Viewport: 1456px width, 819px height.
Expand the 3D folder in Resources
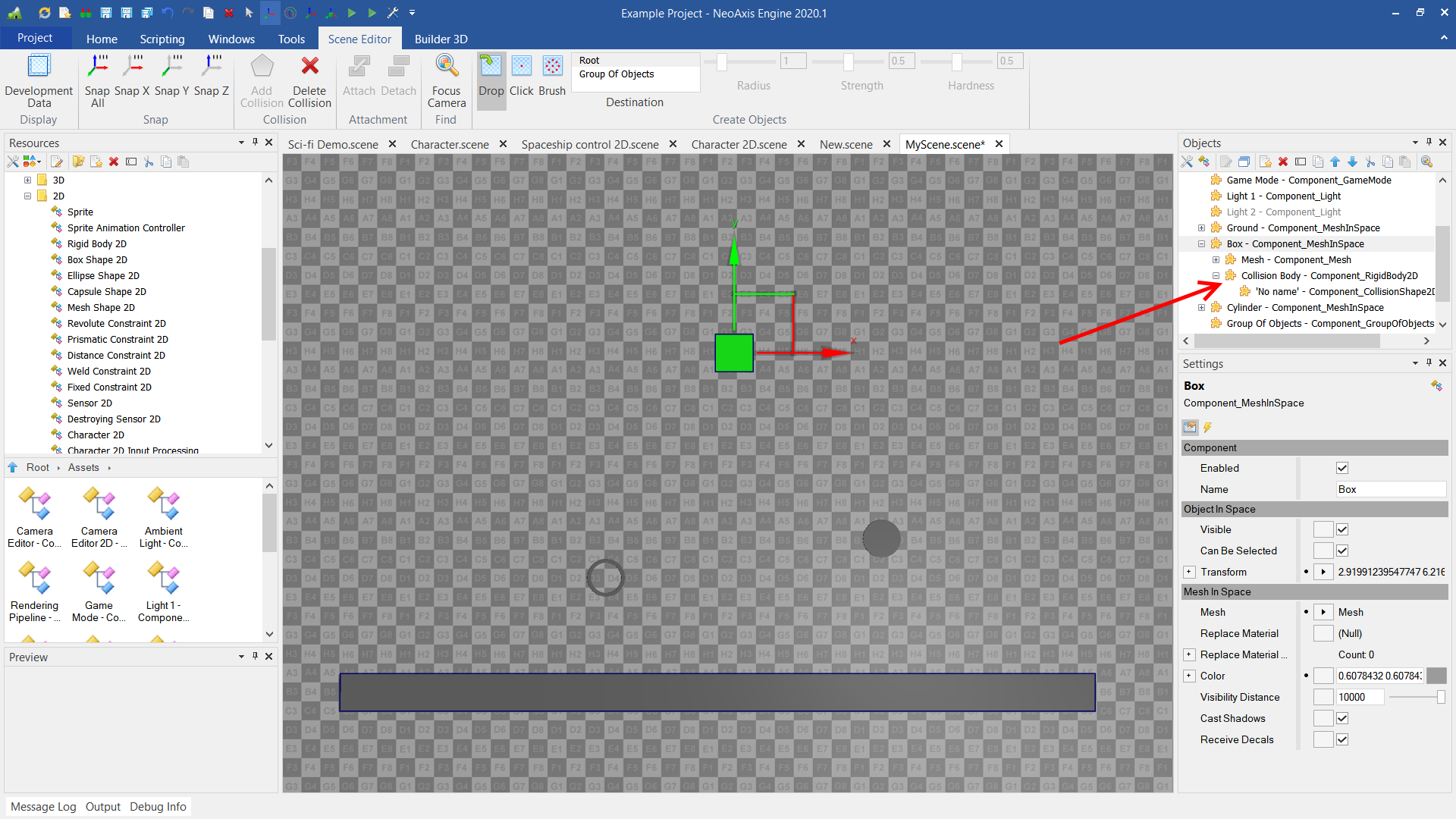pos(27,180)
